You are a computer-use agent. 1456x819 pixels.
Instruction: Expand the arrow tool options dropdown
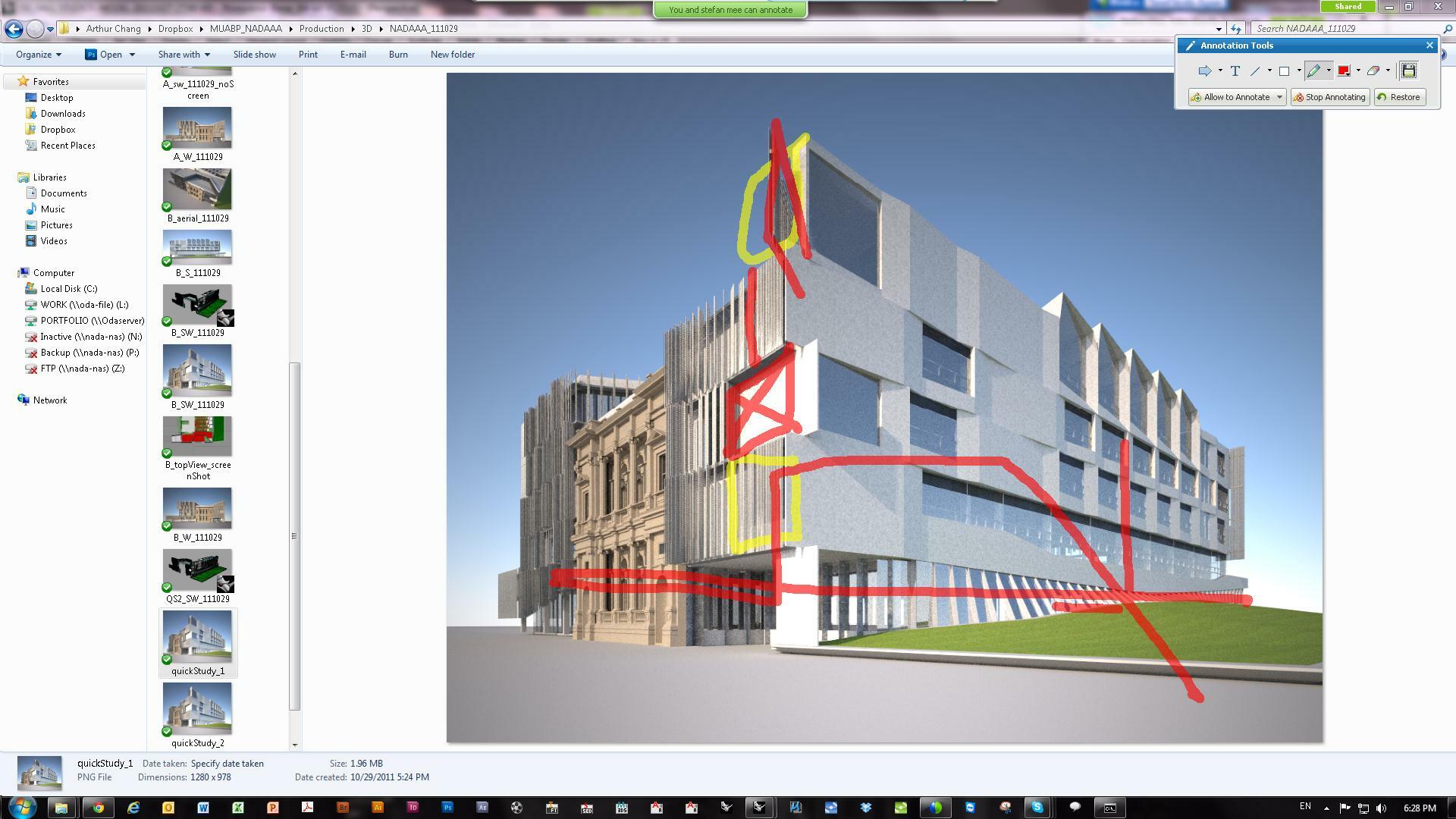pyautogui.click(x=1220, y=71)
